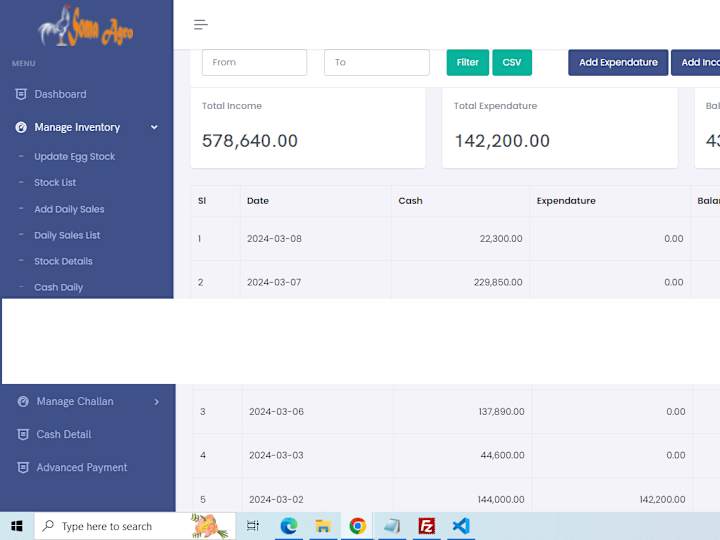Click the Add Expendature button

coord(618,62)
